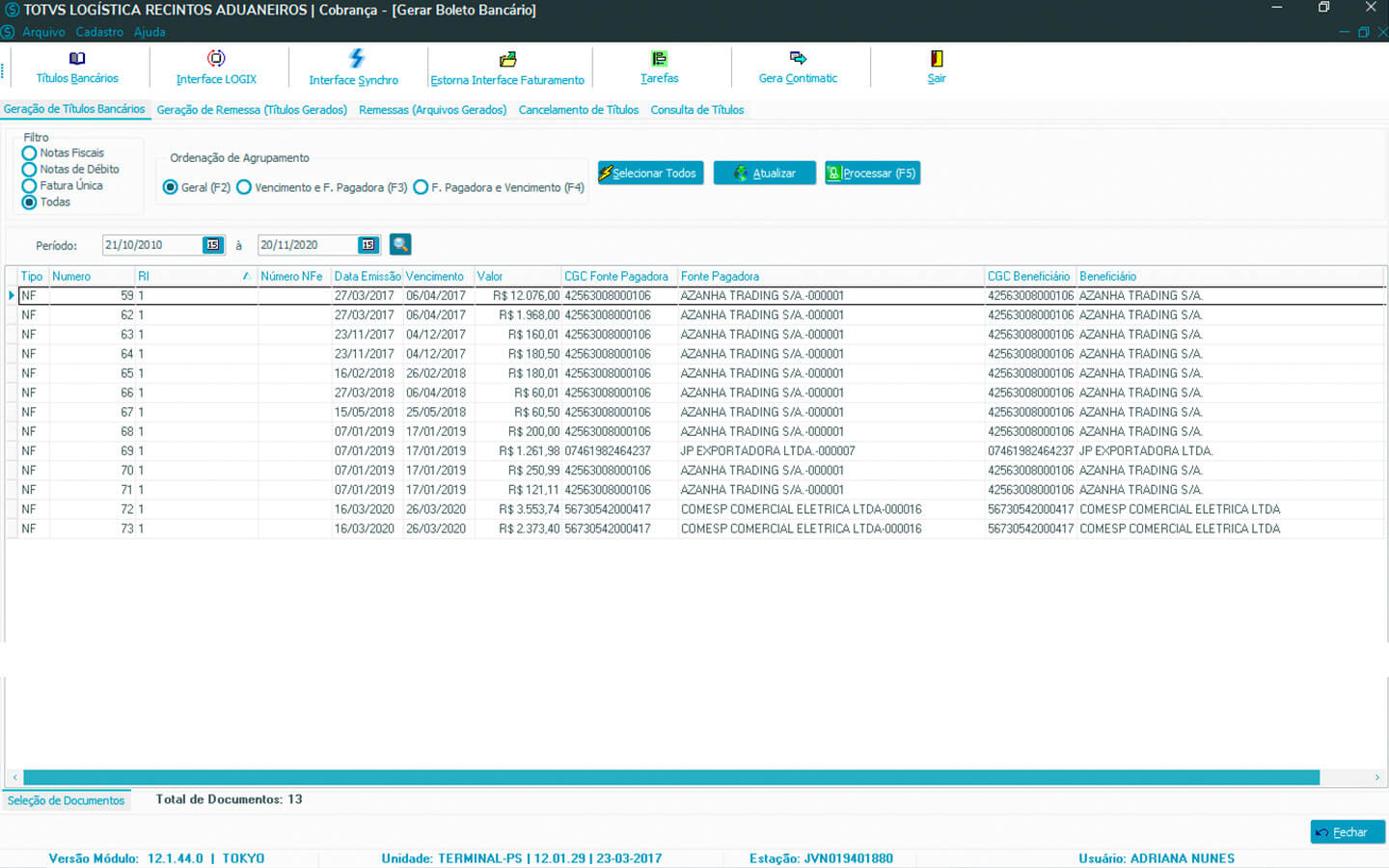Switch to Cancelamento de Títulos tab
Image resolution: width=1389 pixels, height=868 pixels.
[x=578, y=110]
